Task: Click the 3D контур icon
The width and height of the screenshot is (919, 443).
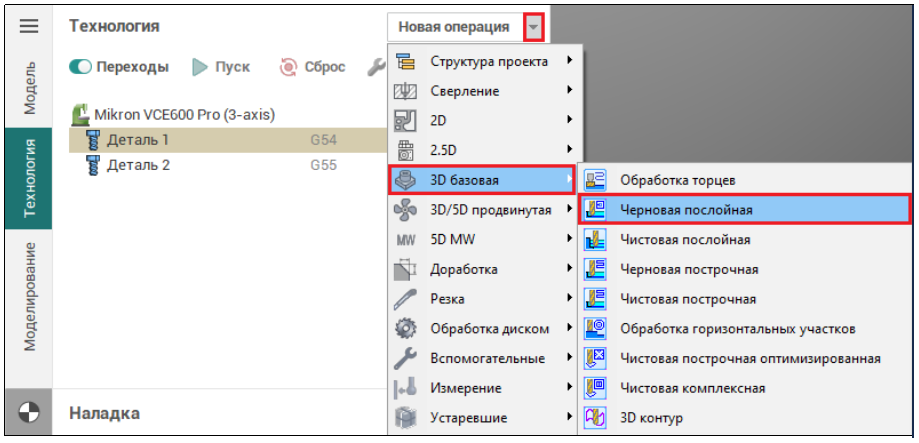Action: (x=596, y=417)
